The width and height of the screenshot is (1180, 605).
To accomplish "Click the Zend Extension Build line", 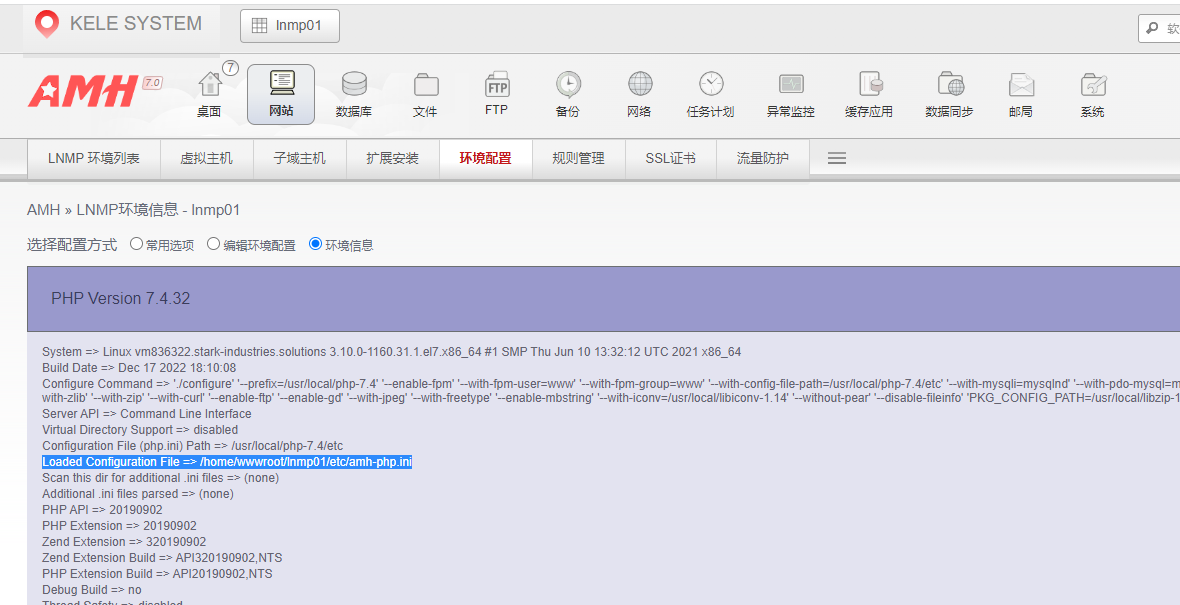I will [x=163, y=558].
